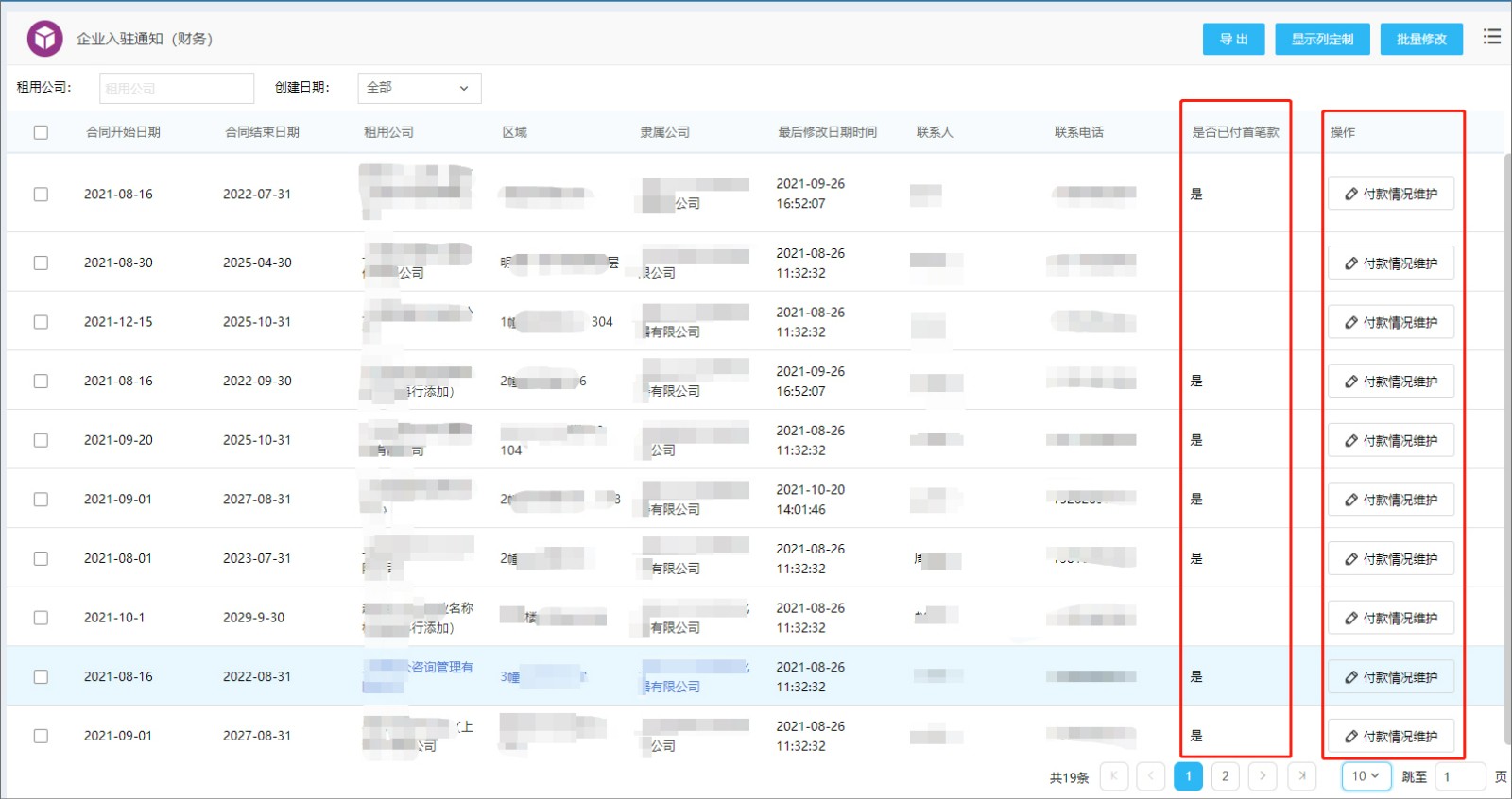The width and height of the screenshot is (1512, 799).
Task: Click the 联系人 column header
Action: (934, 132)
